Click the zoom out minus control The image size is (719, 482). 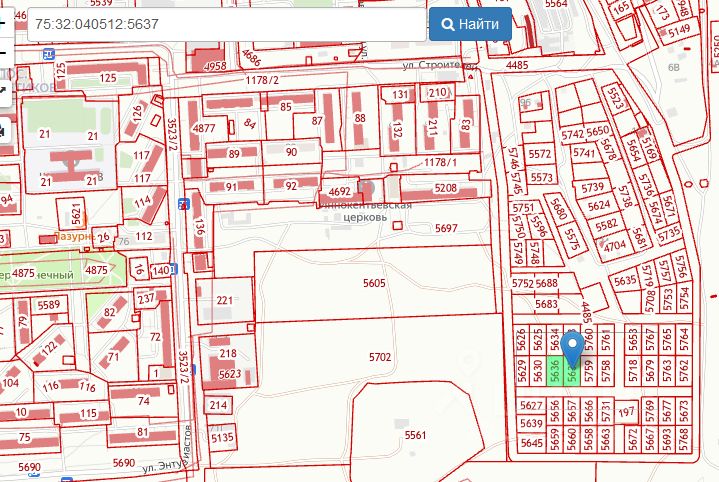tap(4, 53)
